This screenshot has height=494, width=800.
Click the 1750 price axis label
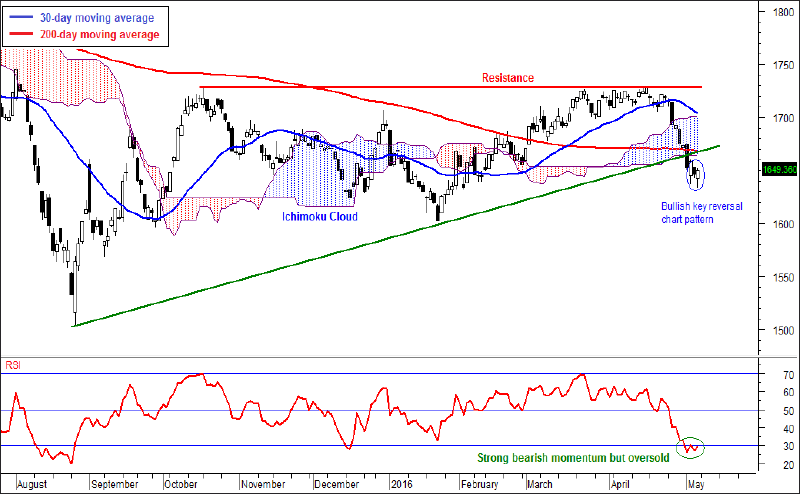(x=783, y=65)
